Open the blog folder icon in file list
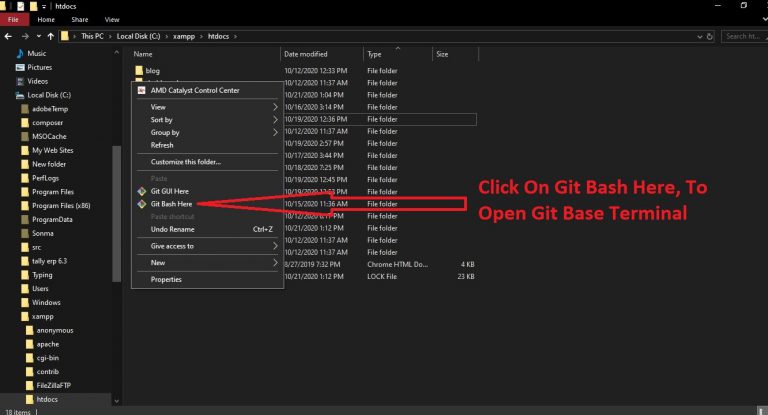 139,71
